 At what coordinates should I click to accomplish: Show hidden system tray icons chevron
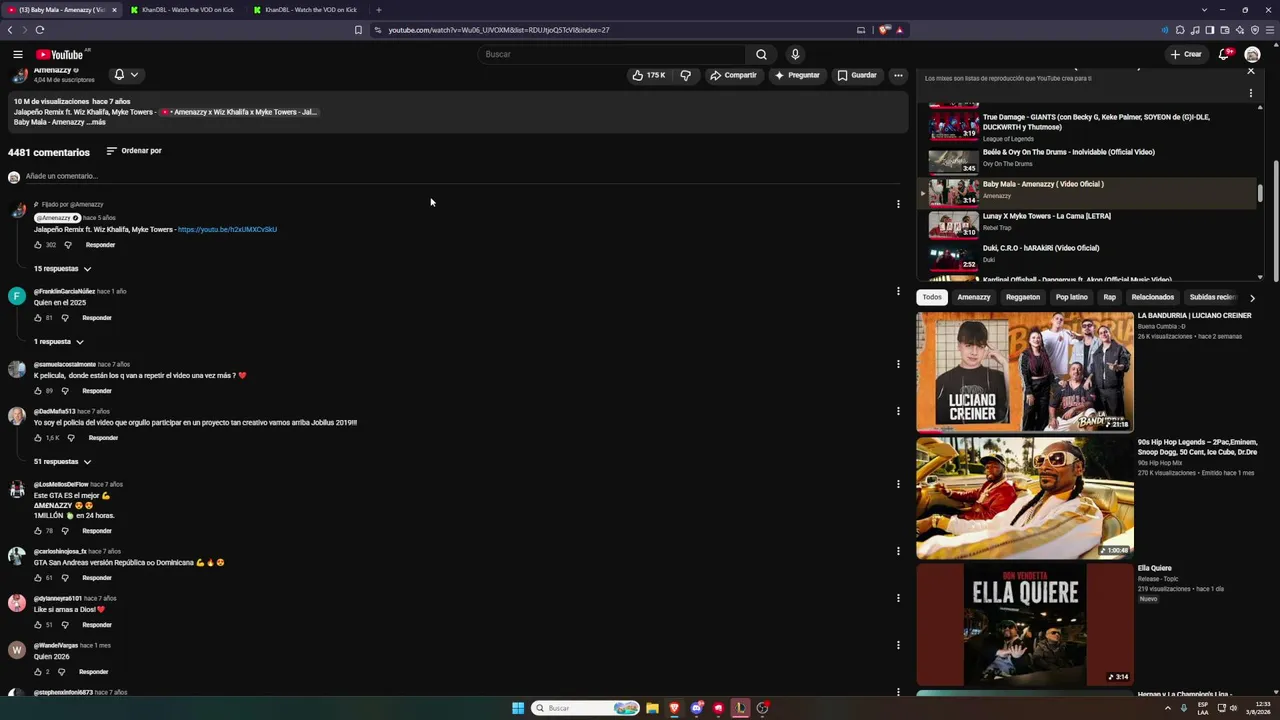point(1170,708)
